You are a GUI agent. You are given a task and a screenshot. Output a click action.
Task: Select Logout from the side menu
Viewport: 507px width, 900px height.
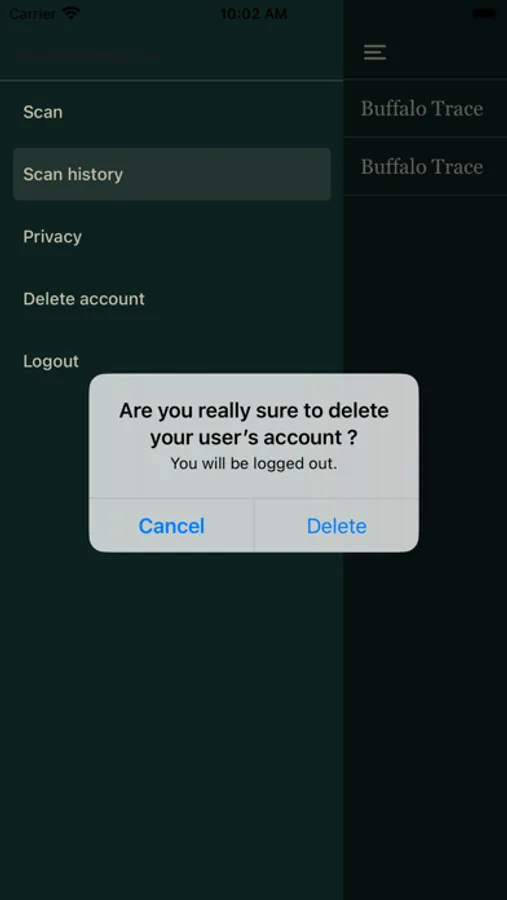[x=172, y=361]
